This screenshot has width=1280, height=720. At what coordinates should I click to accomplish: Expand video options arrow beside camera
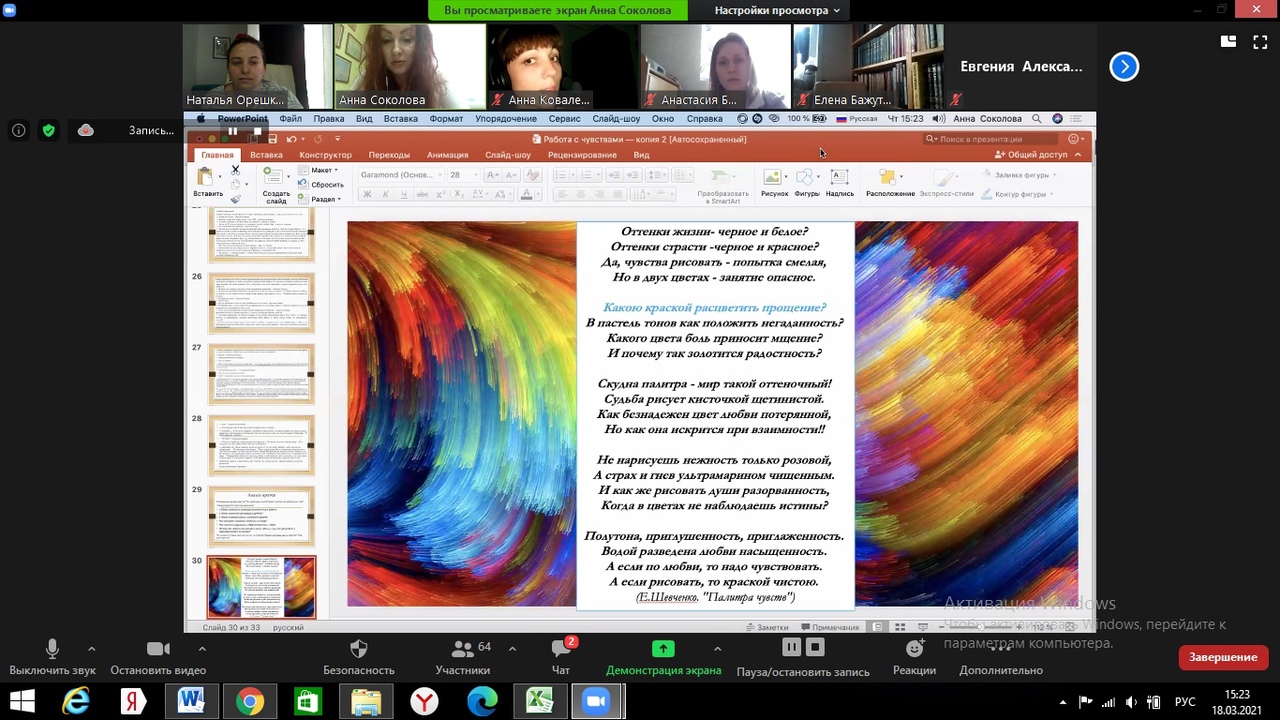click(202, 648)
